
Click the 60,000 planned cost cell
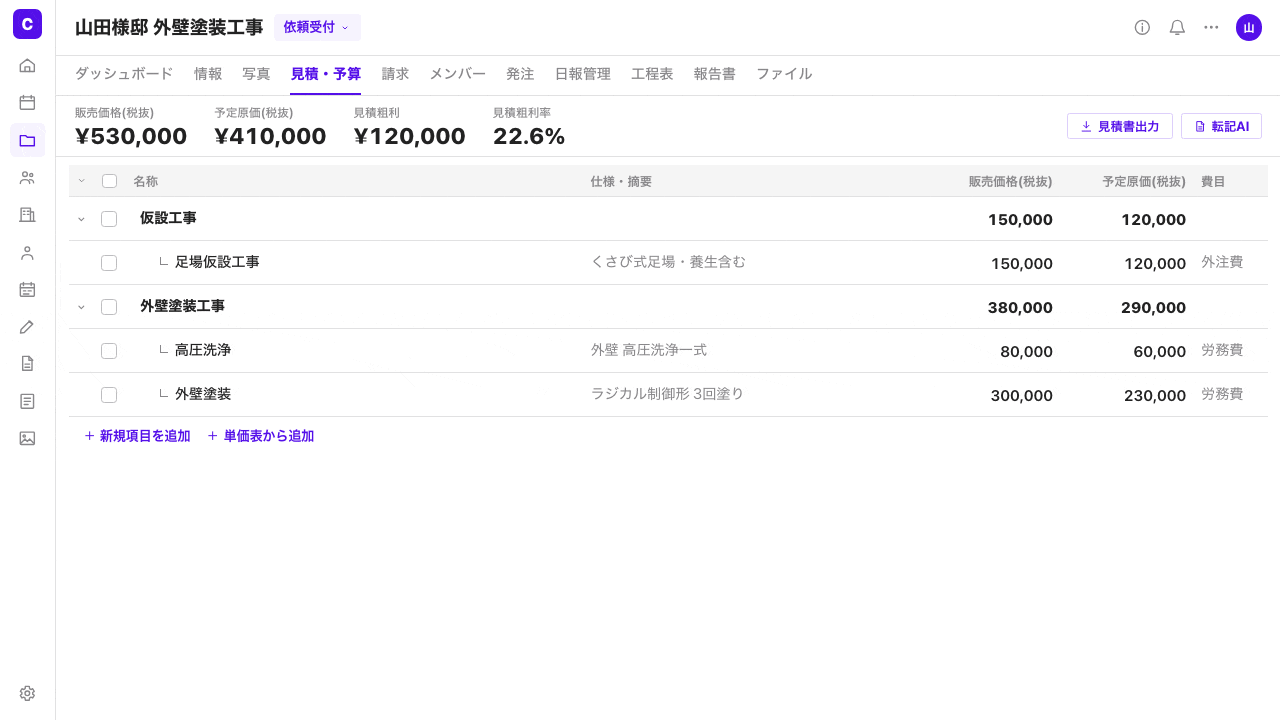coord(1159,351)
